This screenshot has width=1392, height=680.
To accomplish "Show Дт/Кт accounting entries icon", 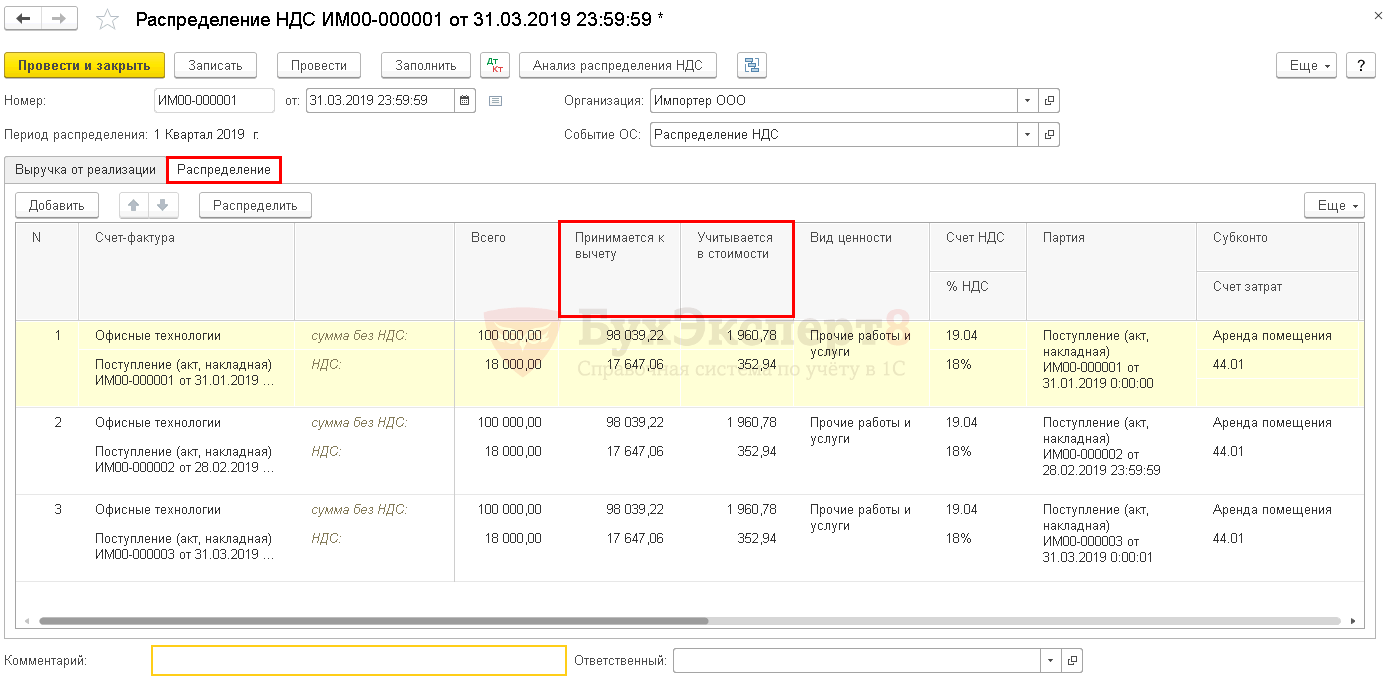I will 494,65.
